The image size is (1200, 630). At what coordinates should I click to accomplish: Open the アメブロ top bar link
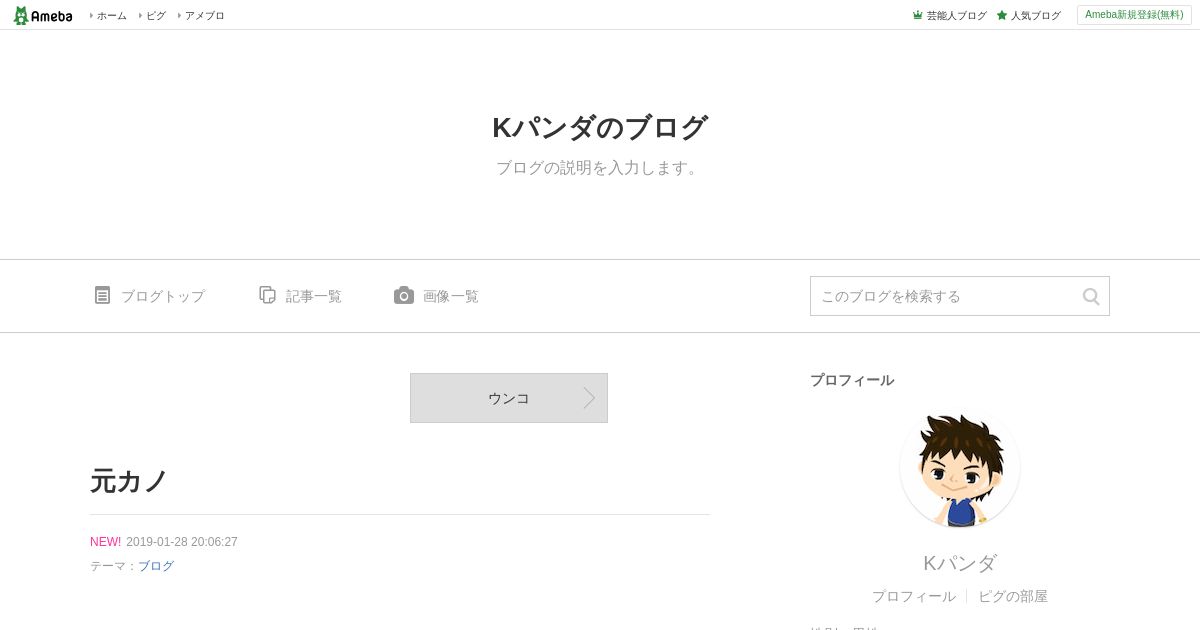[204, 16]
